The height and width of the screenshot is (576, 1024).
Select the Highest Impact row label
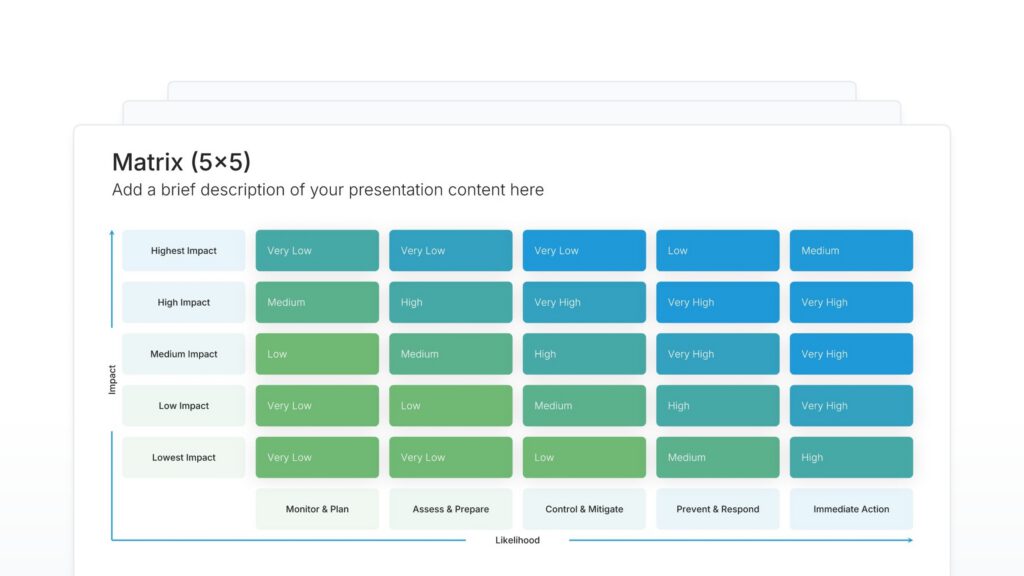[x=184, y=251]
